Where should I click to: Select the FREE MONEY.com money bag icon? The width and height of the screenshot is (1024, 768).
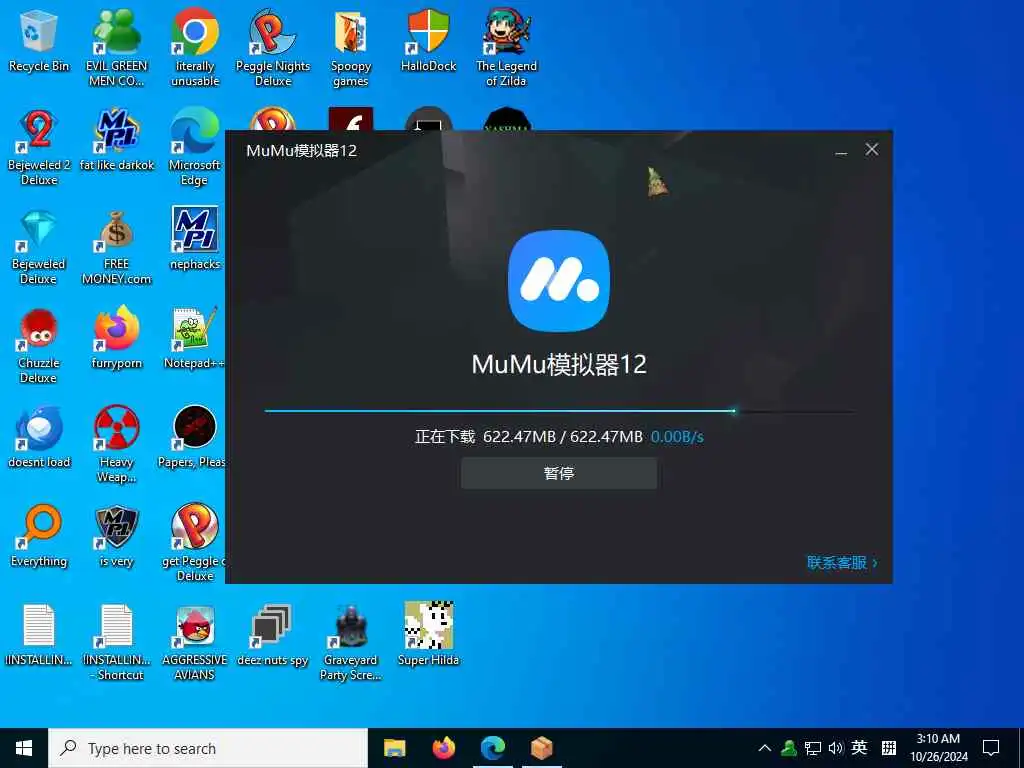[x=117, y=247]
